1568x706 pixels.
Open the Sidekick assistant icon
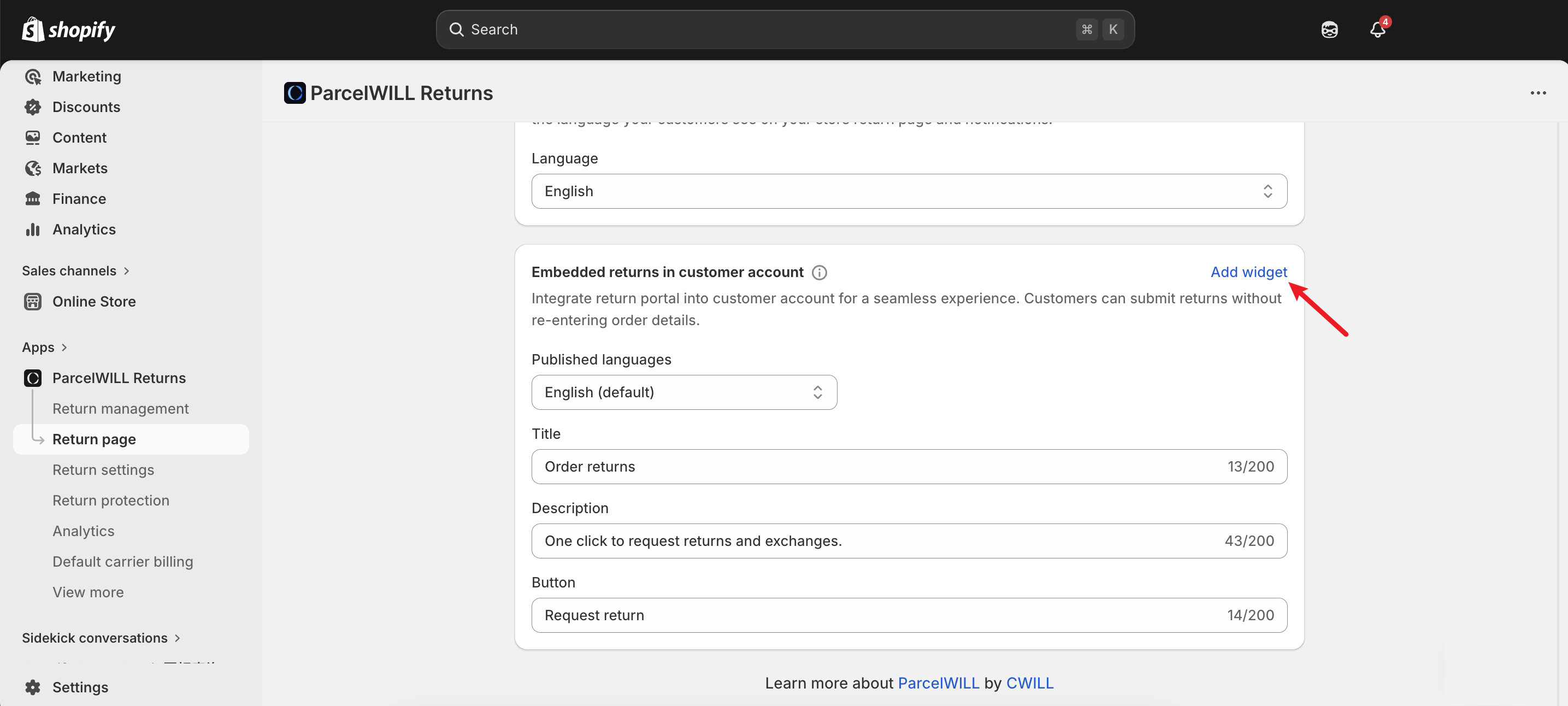1329,29
